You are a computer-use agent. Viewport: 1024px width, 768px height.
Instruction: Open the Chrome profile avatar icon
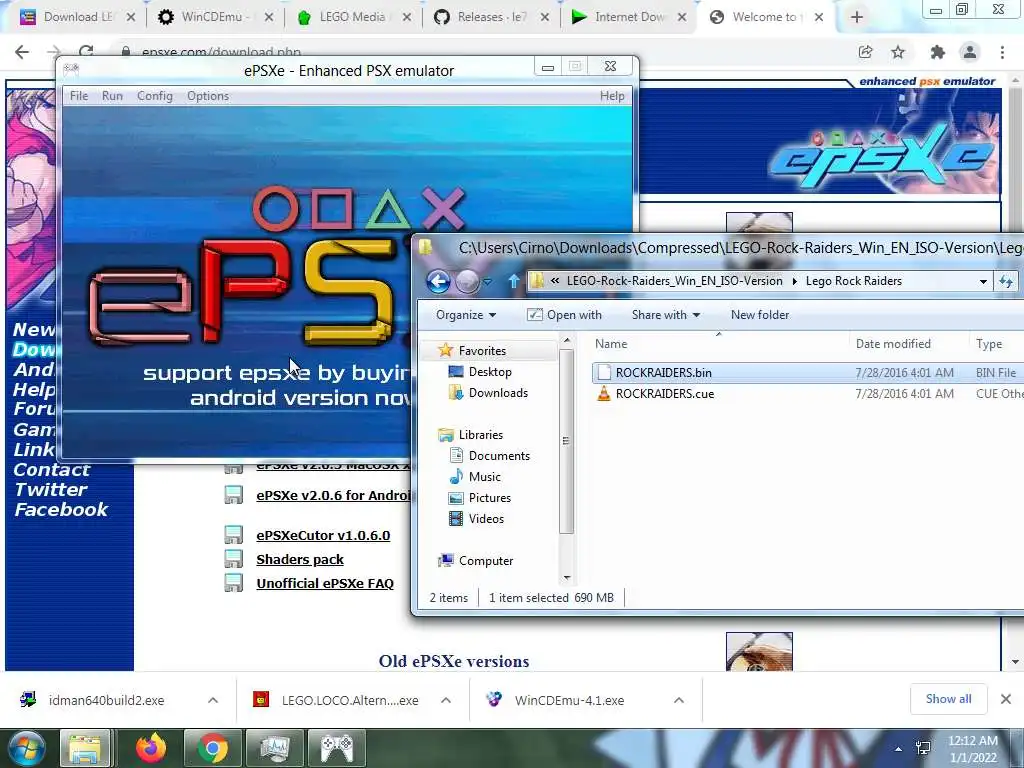970,52
